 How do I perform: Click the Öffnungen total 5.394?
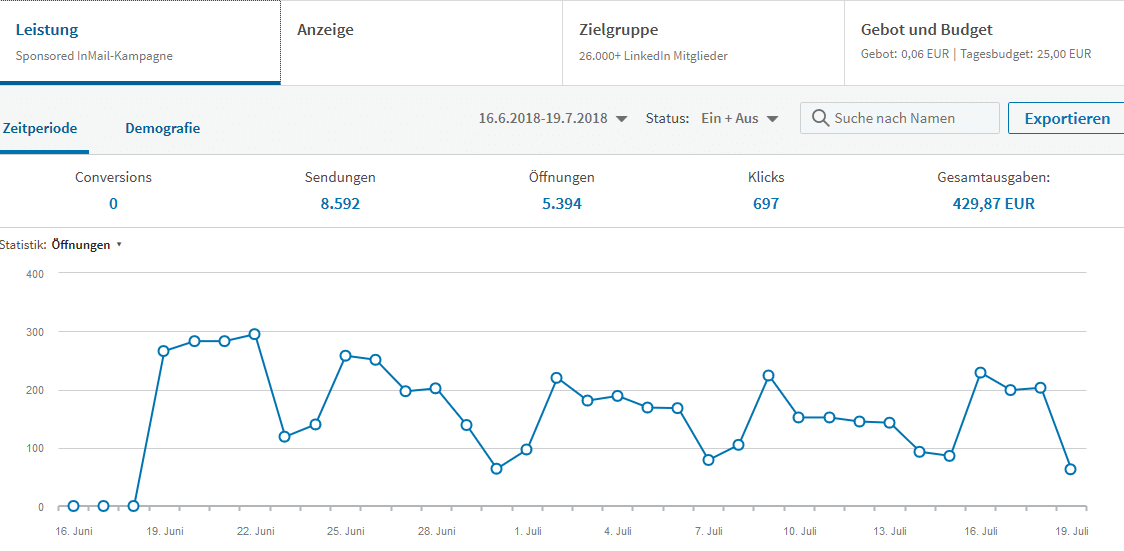tap(561, 204)
